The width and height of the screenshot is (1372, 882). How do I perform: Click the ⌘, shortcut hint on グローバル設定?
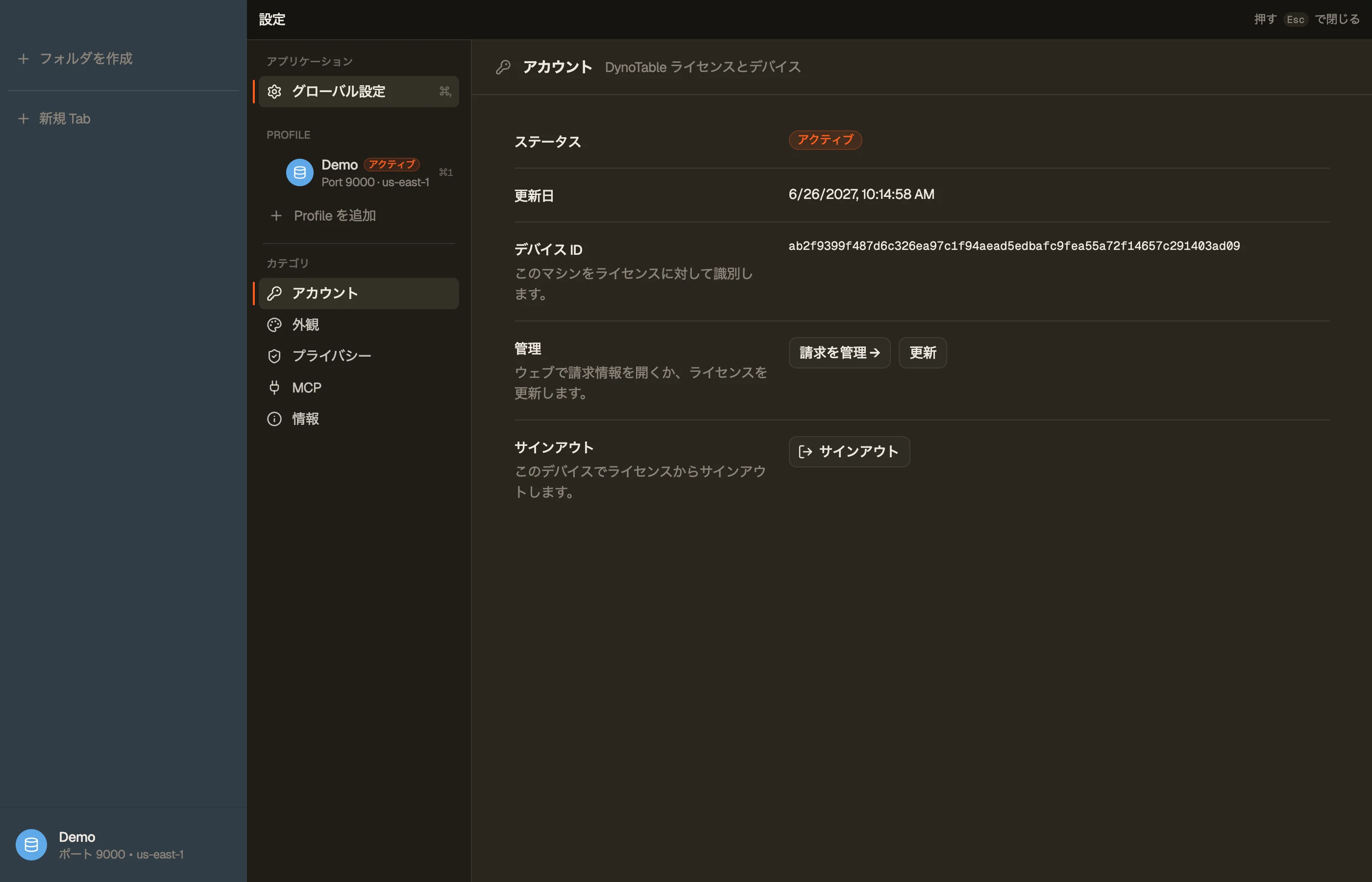pos(445,92)
